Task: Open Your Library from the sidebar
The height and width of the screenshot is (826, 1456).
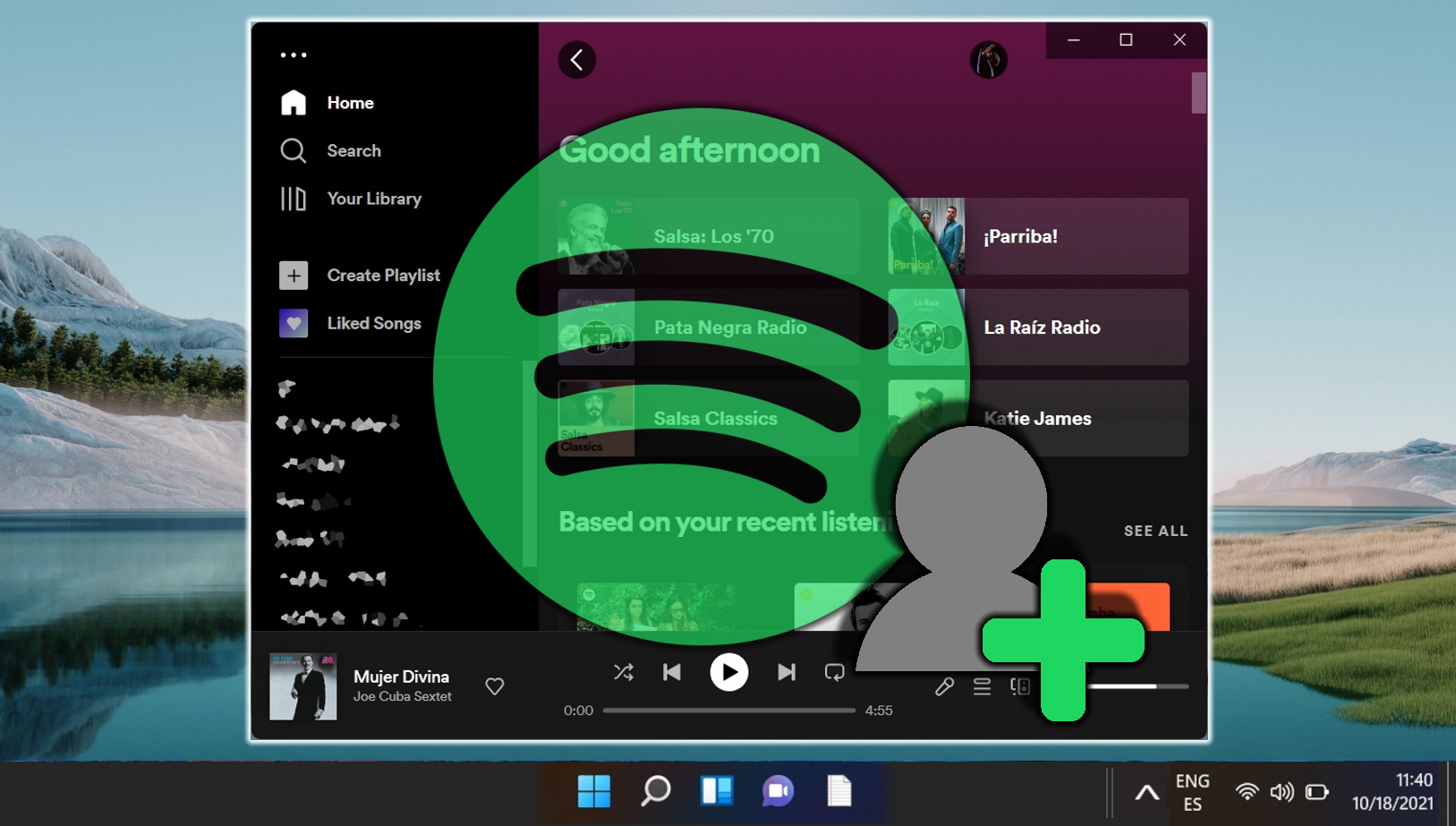Action: point(294,199)
